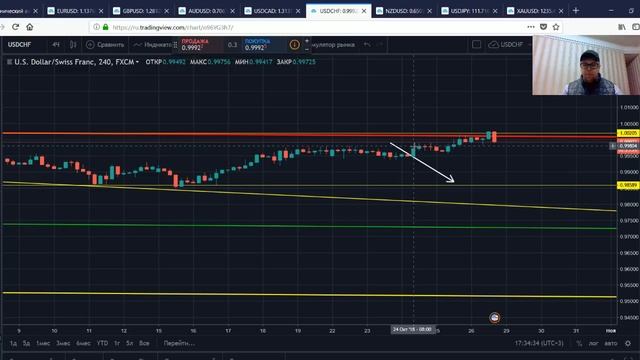This screenshot has height=360, width=640.
Task: Switch to the NZDUSD browser tab
Action: tap(404, 11)
